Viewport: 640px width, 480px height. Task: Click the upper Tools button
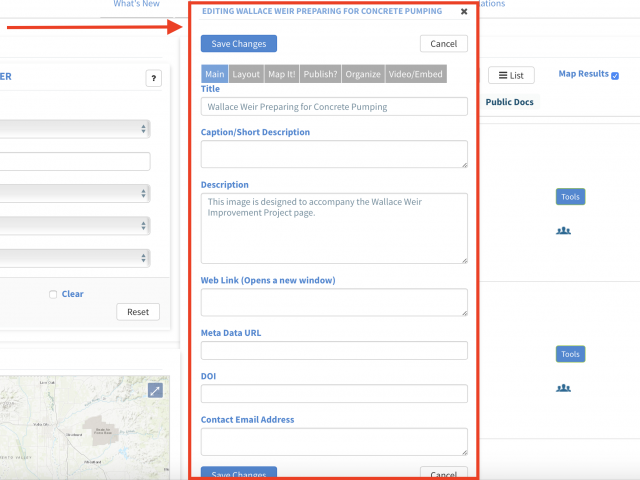pos(570,197)
